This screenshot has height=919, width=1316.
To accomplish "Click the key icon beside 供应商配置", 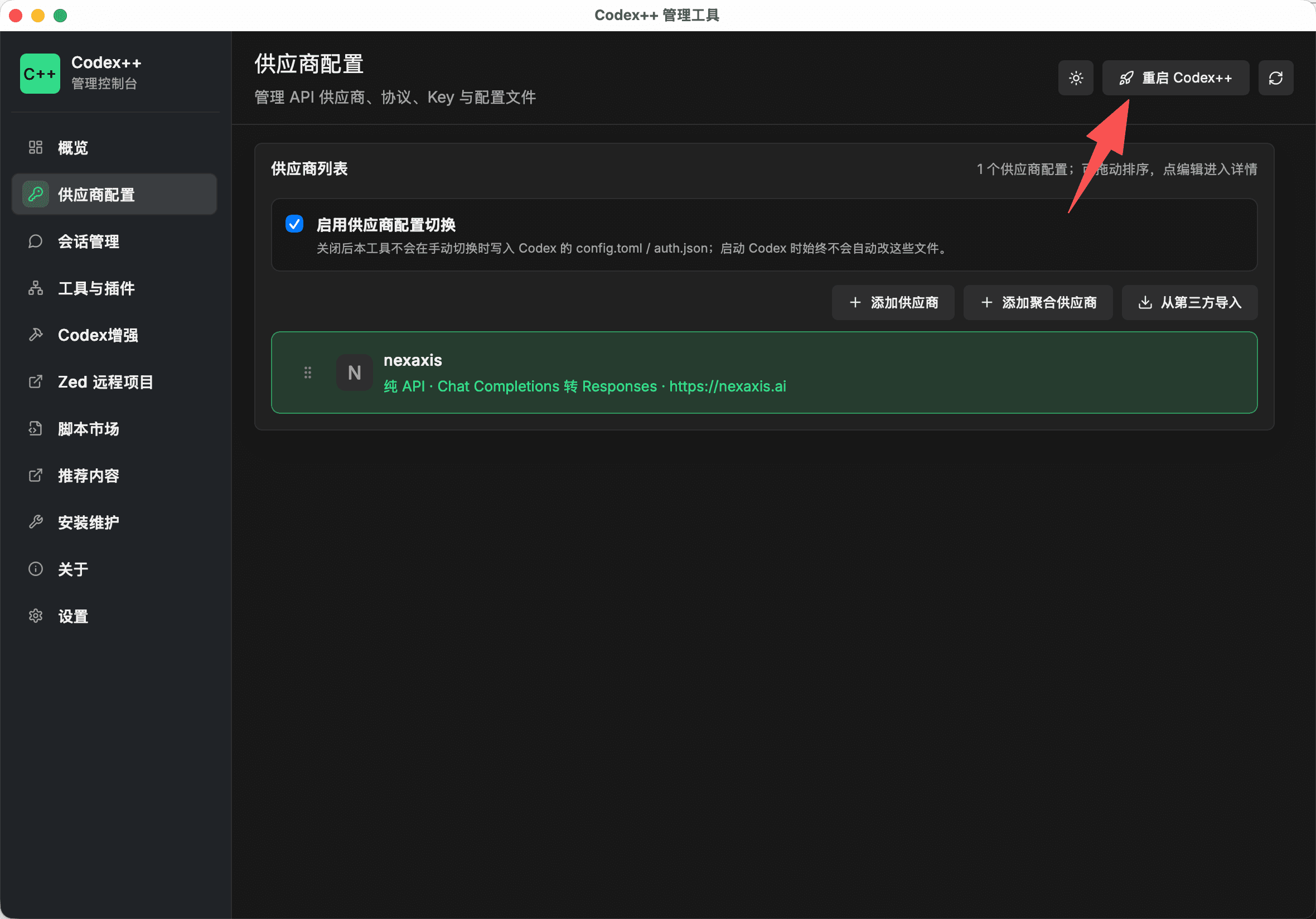I will tap(36, 195).
